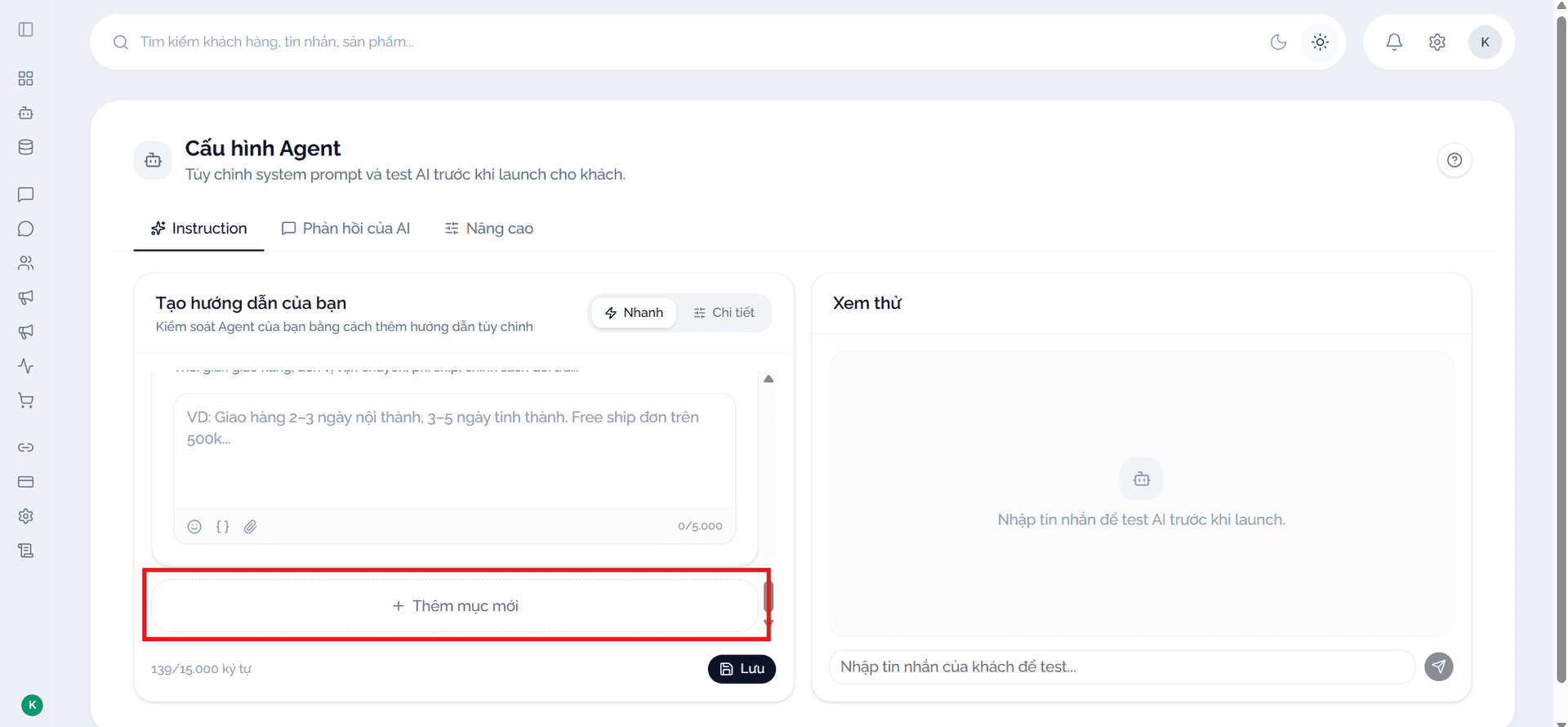This screenshot has height=727, width=1568.
Task: Open the activity pulse icon in sidebar
Action: tap(26, 366)
